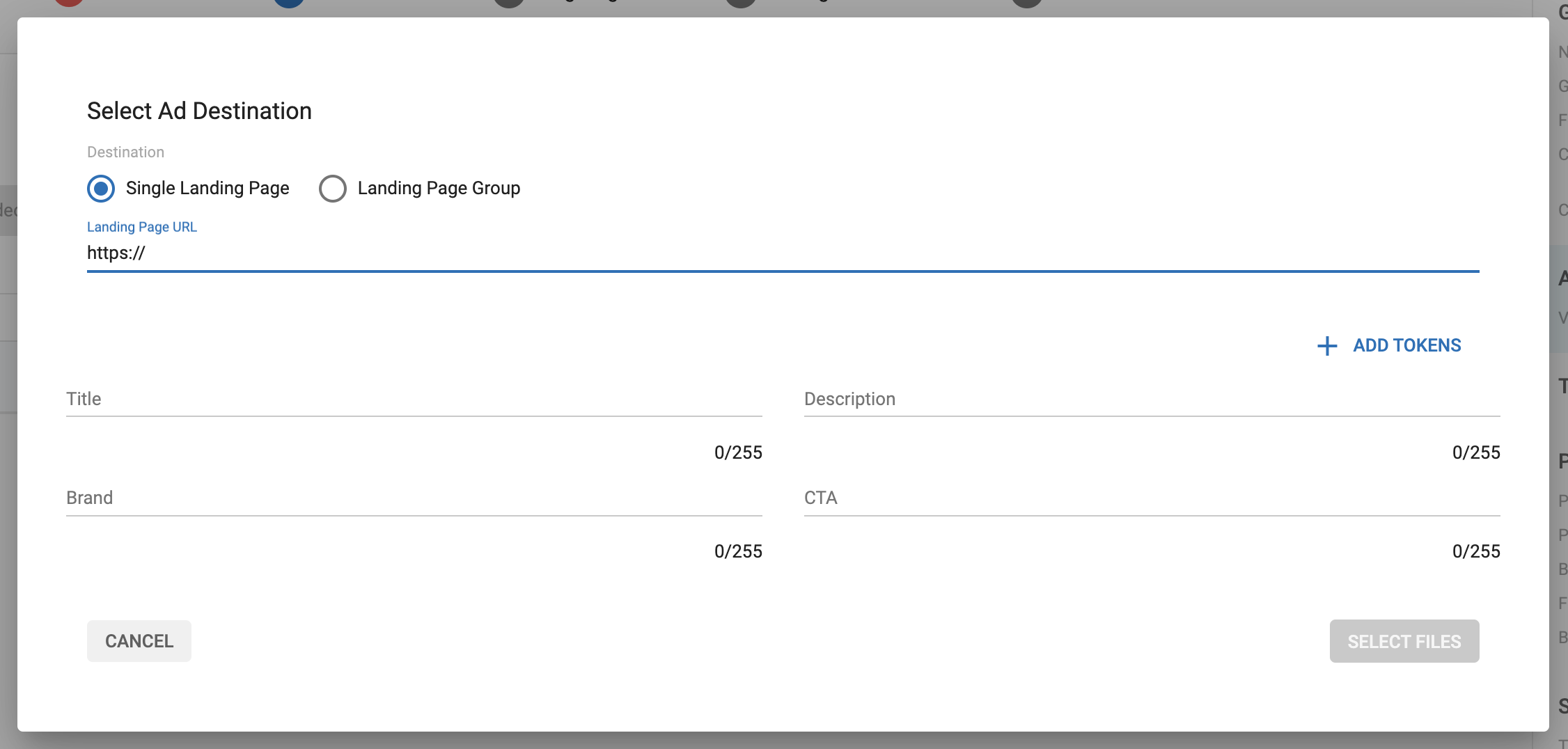Click the blue "Landing Page URL" floating label
This screenshot has height=749, width=1568.
pyautogui.click(x=142, y=227)
